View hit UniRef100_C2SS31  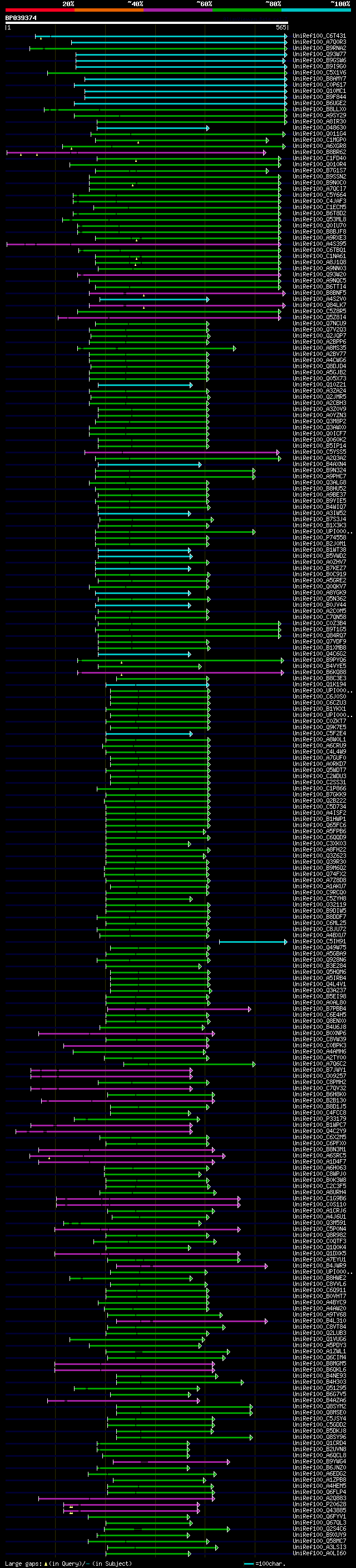click(319, 782)
